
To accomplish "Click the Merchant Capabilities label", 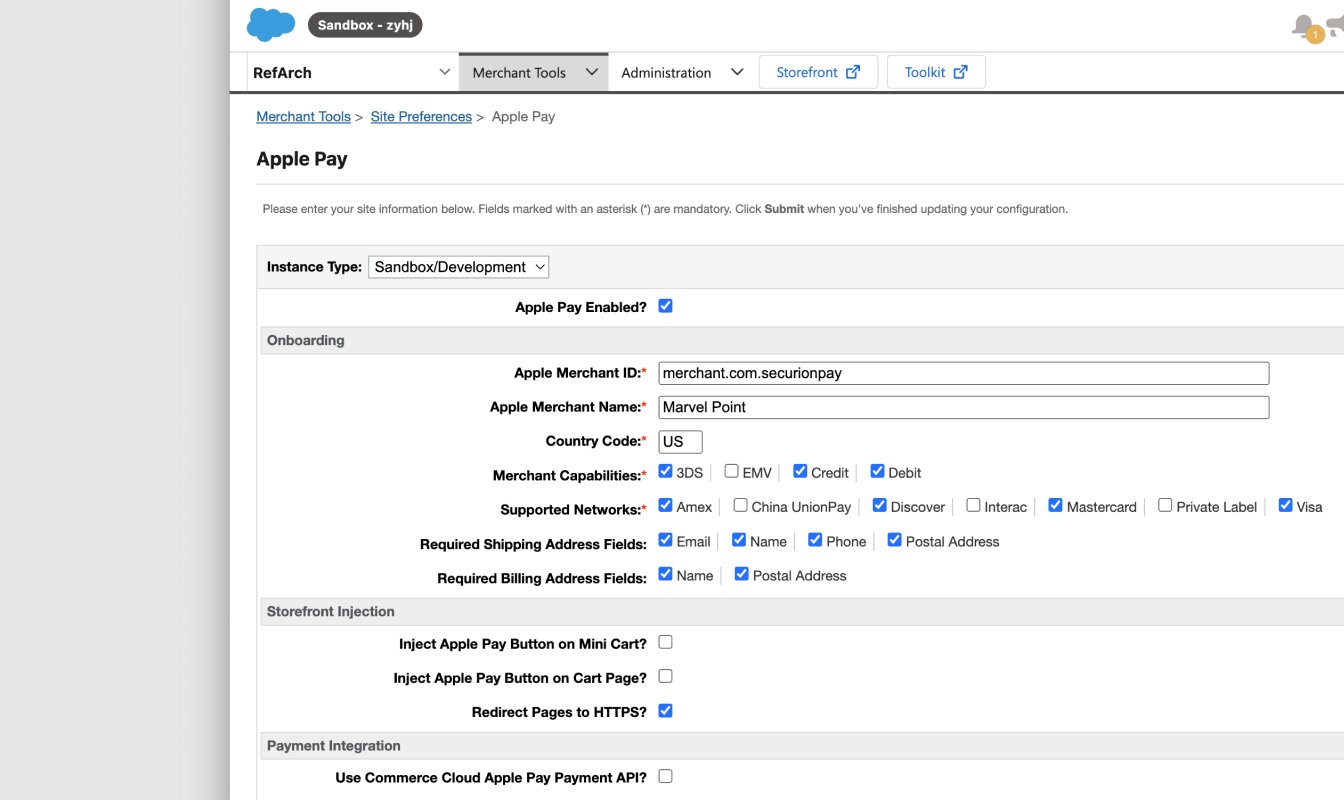I will (569, 475).
